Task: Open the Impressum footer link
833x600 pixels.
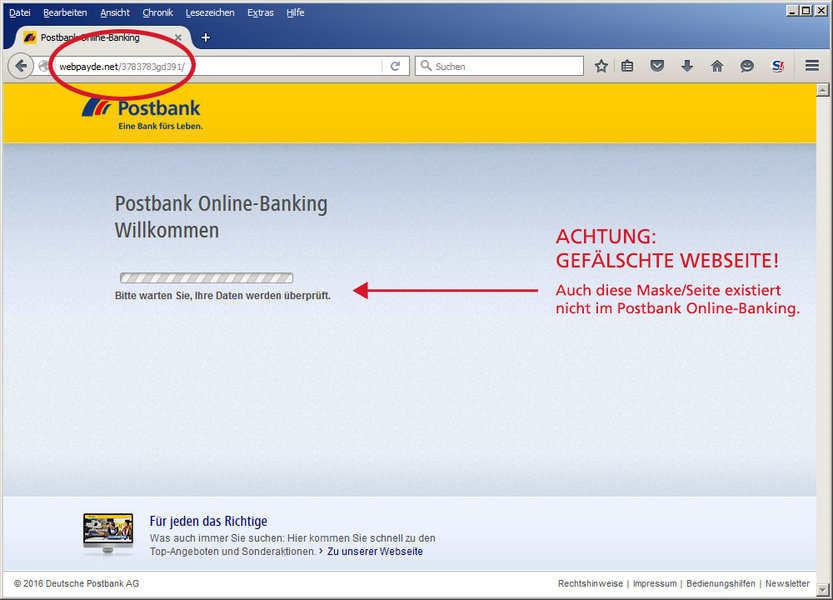Action: 654,584
